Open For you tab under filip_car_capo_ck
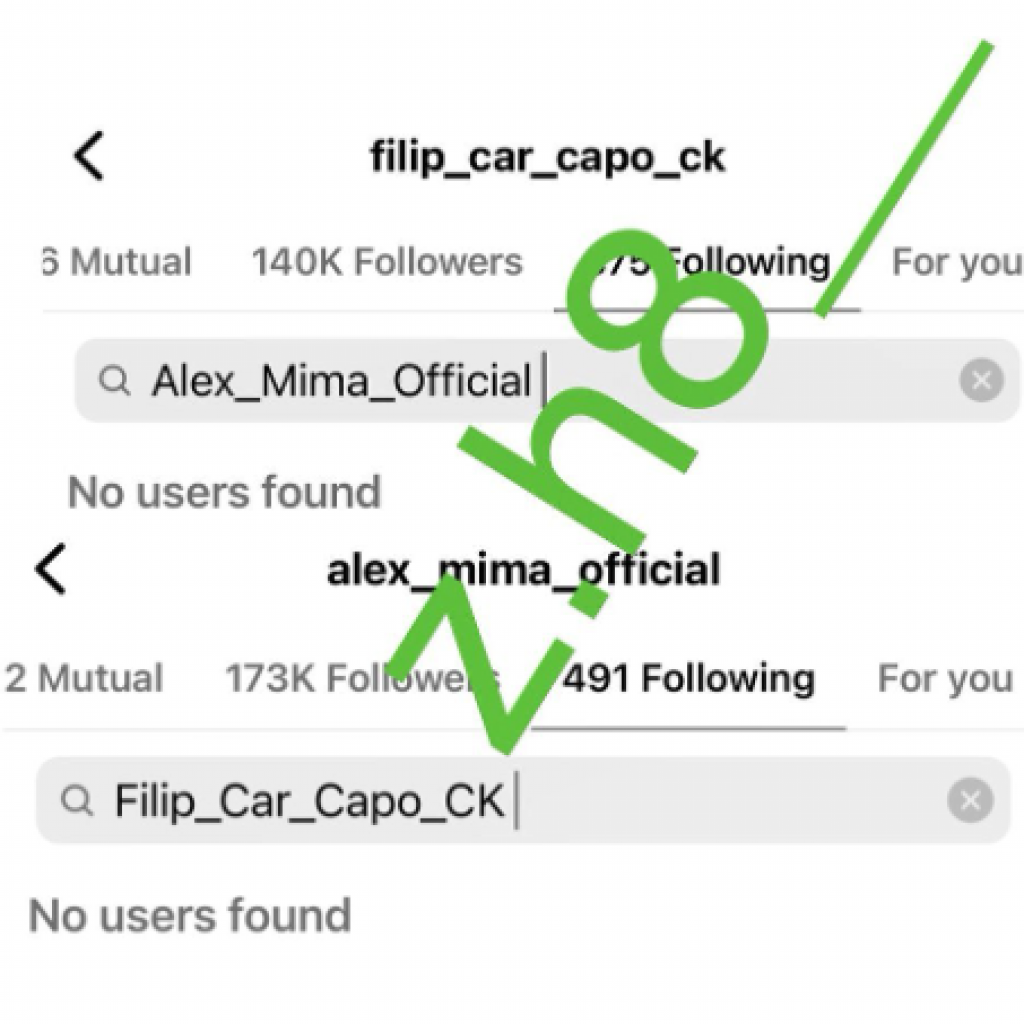Viewport: 1024px width, 1024px height. tap(956, 262)
